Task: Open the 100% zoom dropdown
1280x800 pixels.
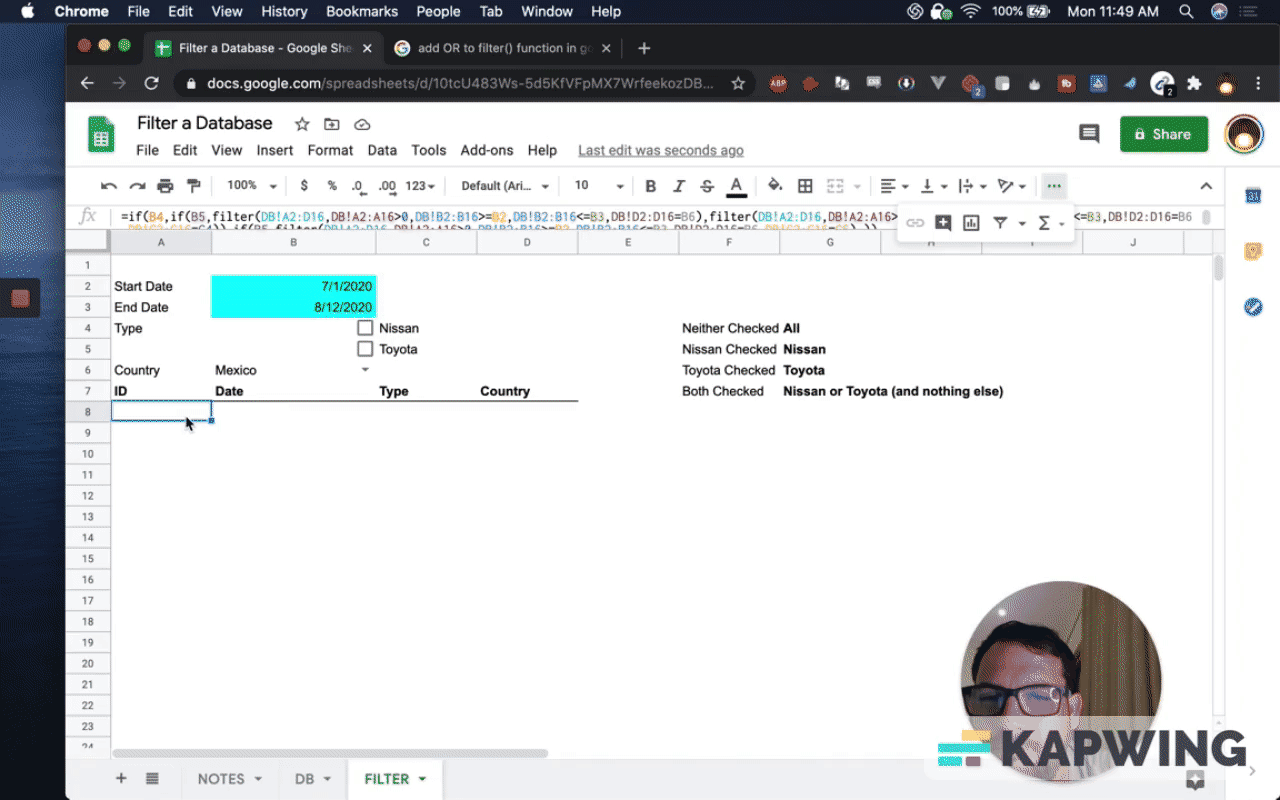Action: 251,186
